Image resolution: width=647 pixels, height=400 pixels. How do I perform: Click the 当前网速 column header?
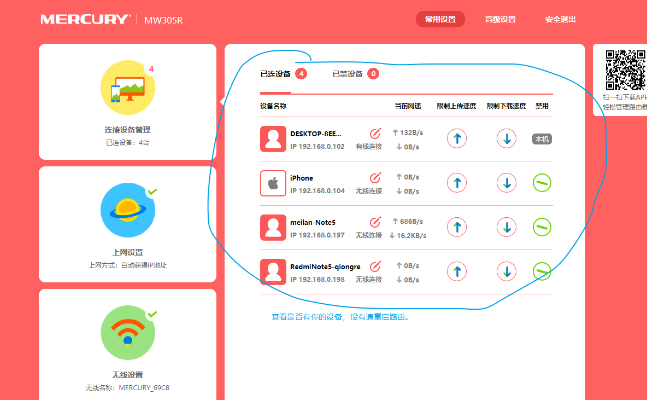click(x=408, y=106)
